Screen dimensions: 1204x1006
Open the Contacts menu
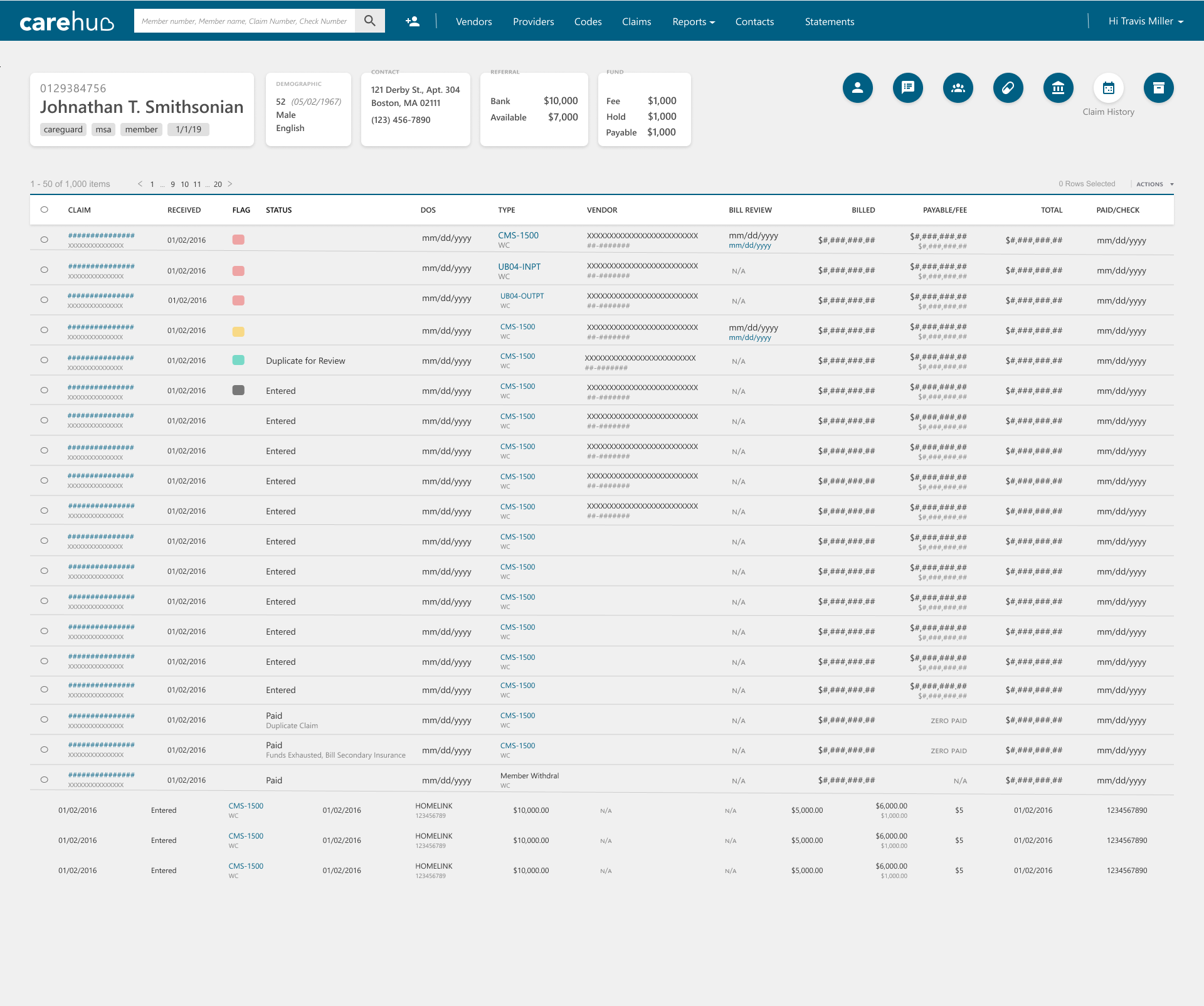point(754,21)
